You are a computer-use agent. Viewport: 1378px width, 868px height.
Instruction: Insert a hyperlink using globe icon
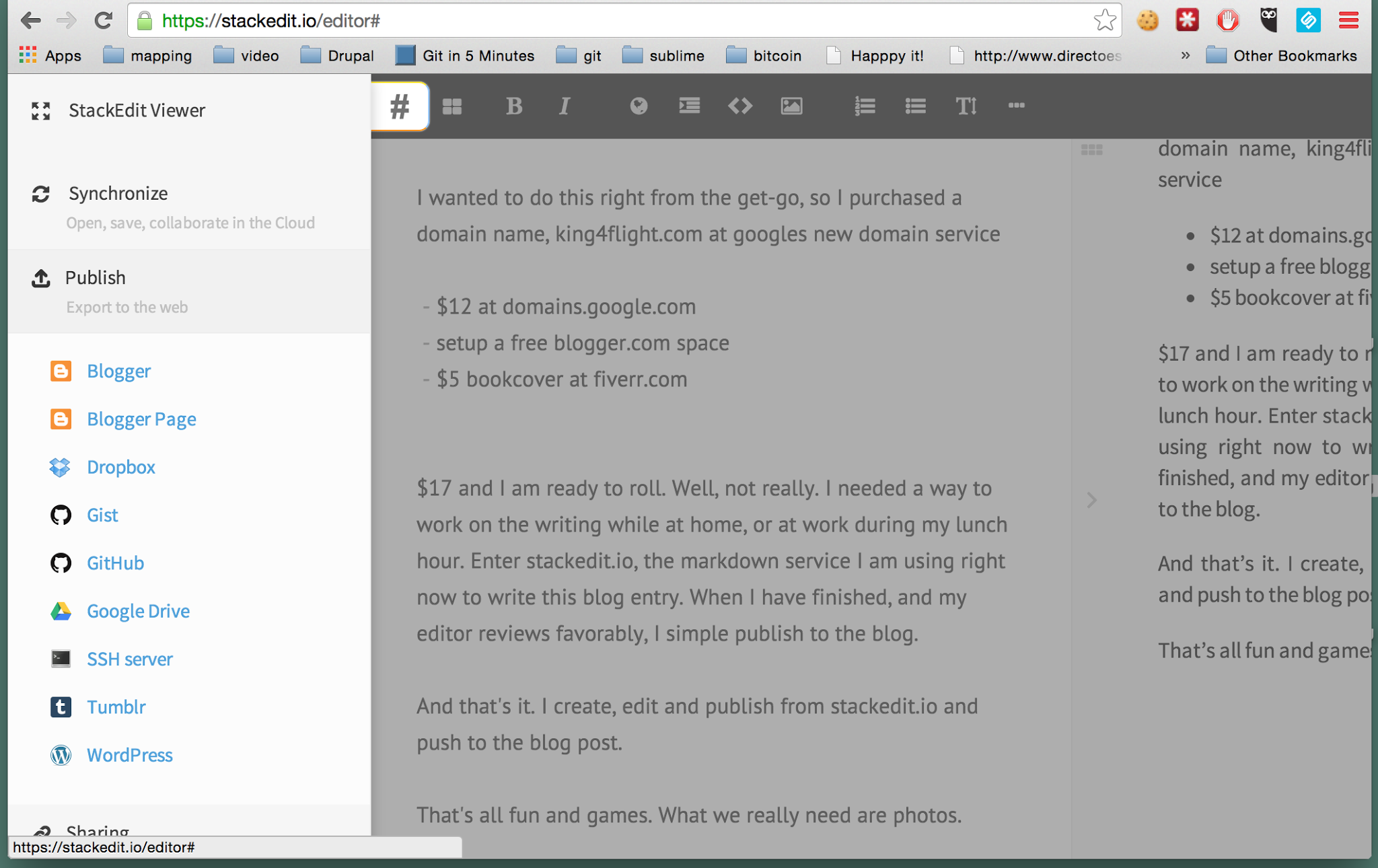point(638,106)
